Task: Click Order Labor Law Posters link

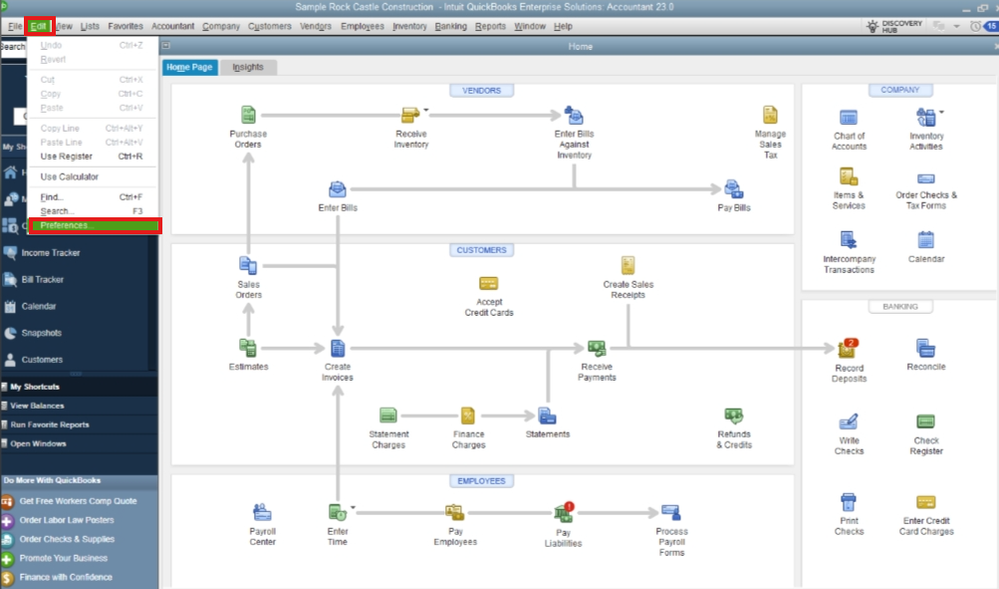Action: pyautogui.click(x=67, y=520)
